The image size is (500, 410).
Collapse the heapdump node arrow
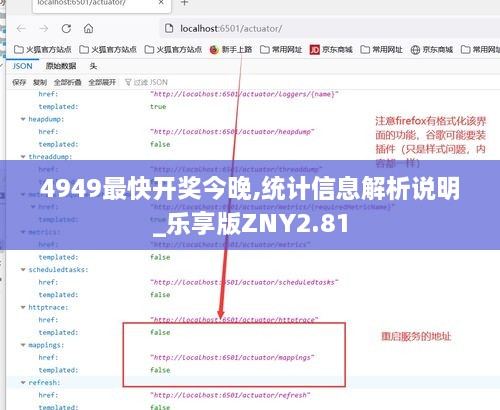[23, 119]
